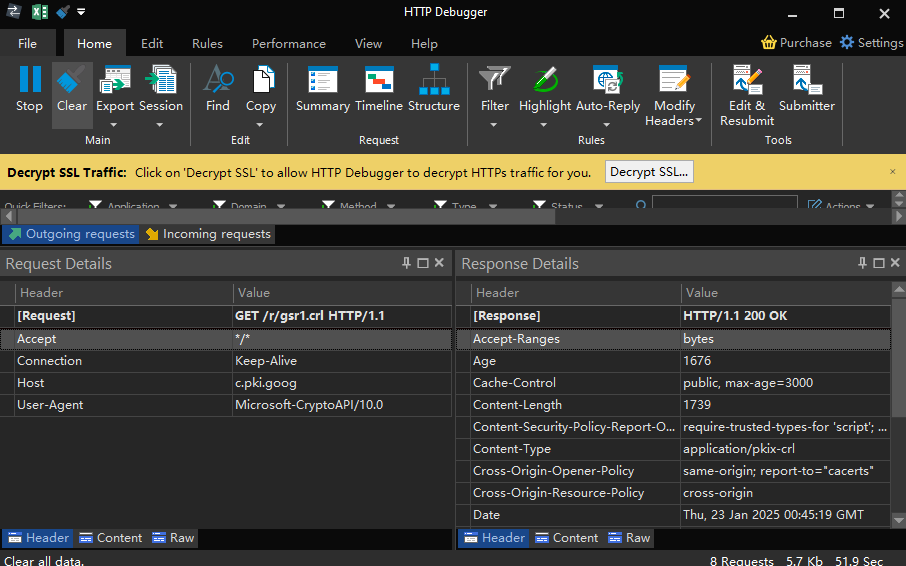Viewport: 906px width, 566px height.
Task: Open the Performance ribbon tab
Action: (x=288, y=44)
